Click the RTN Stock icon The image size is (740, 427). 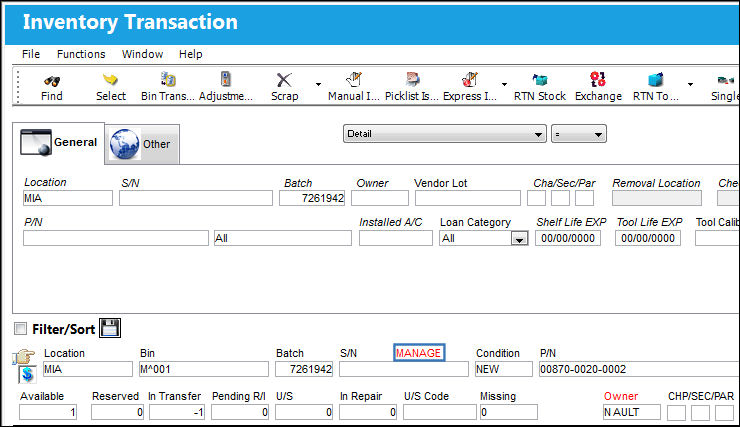point(539,80)
